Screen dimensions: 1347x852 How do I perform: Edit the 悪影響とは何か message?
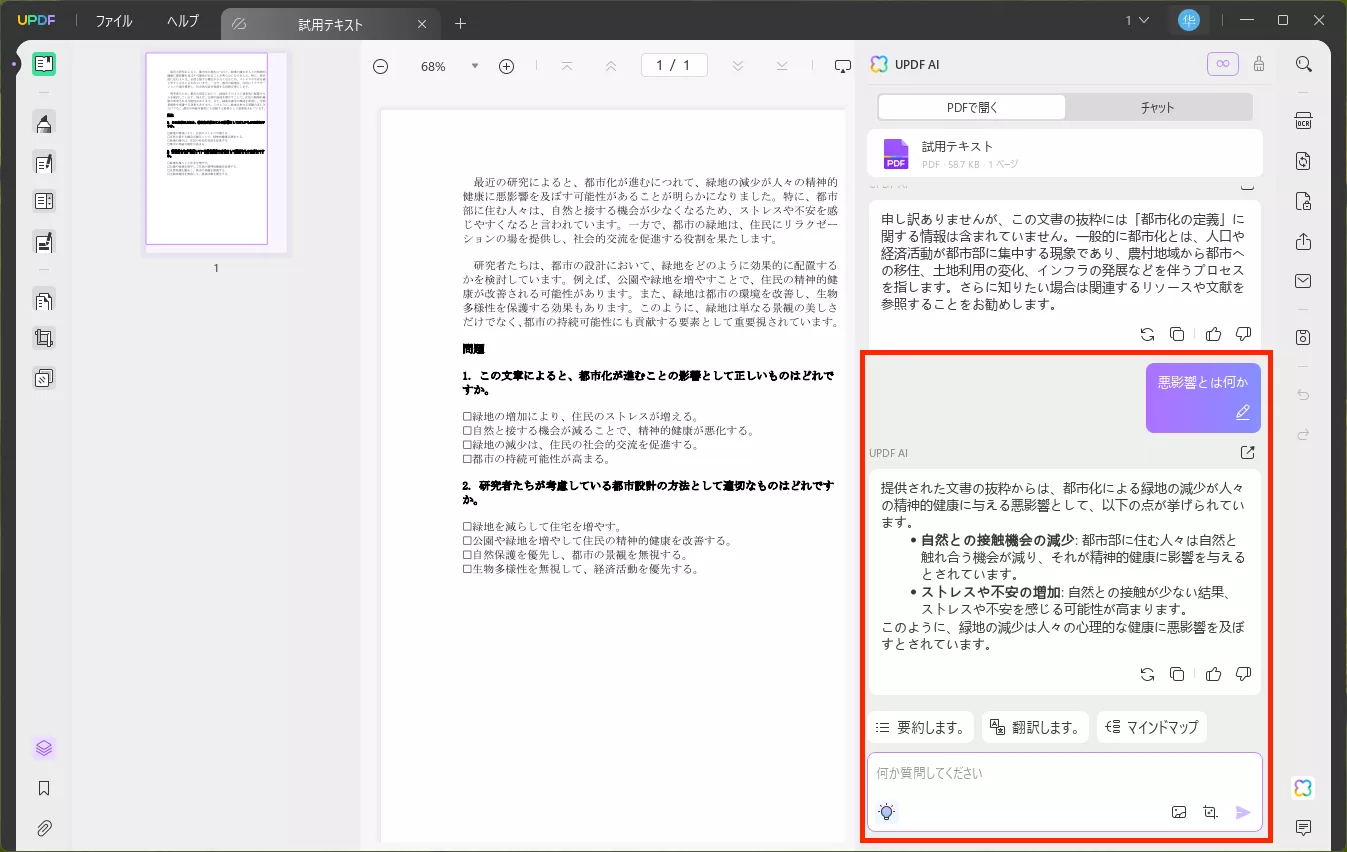tap(1243, 411)
